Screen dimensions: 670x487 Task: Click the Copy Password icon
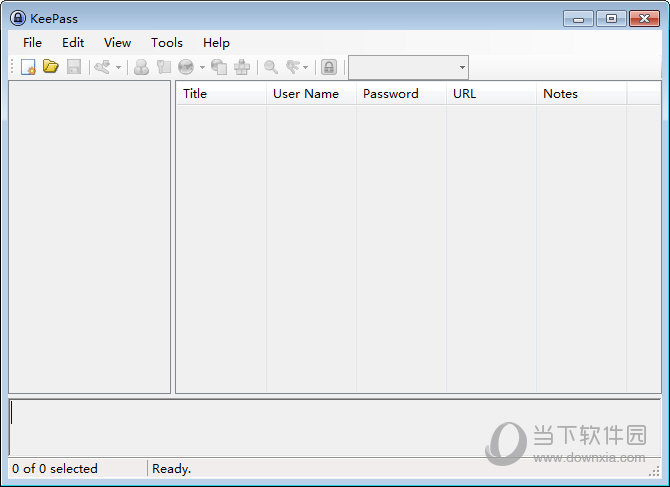164,67
